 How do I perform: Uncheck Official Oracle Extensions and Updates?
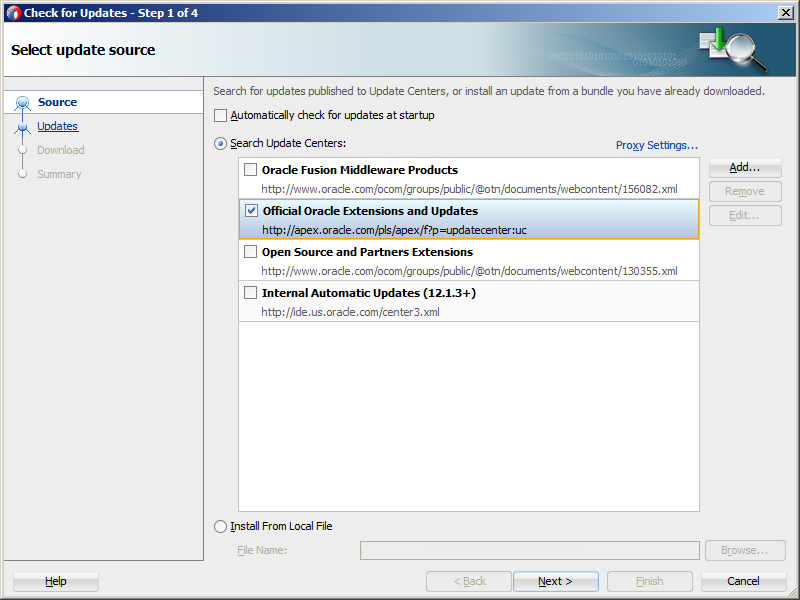pos(252,210)
